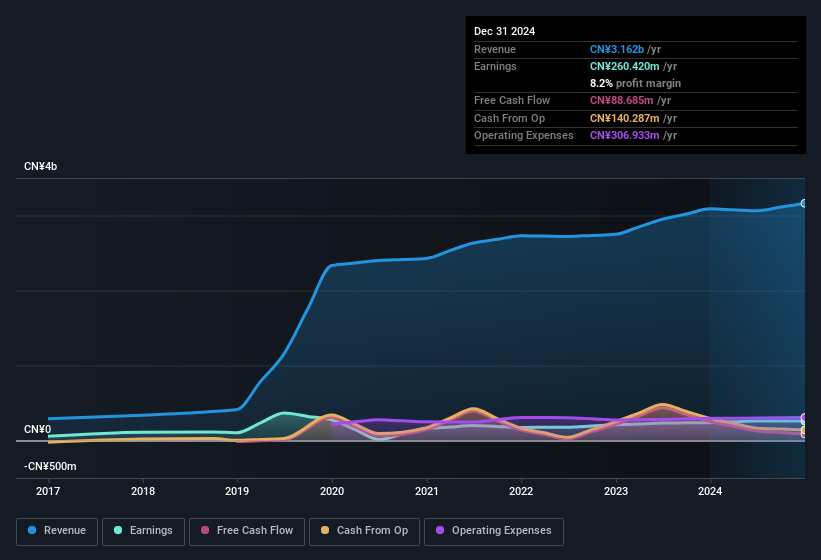This screenshot has height=560, width=821.
Task: Click the Earnings label in tooltip
Action: click(x=495, y=66)
